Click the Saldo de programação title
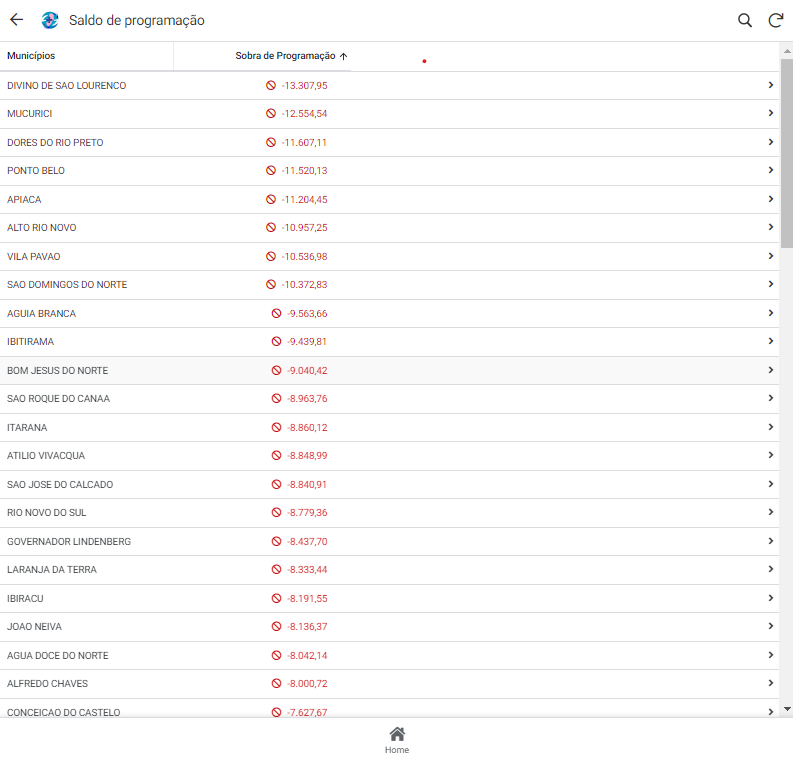This screenshot has width=793, height=758. coord(137,20)
